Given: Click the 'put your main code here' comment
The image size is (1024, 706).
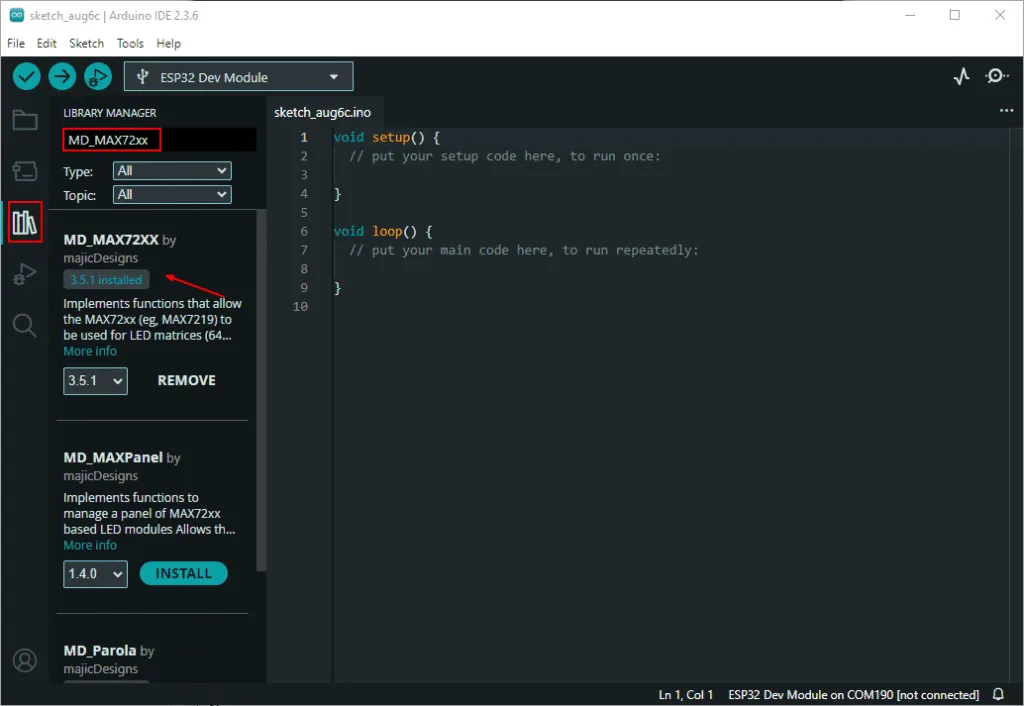Looking at the screenshot, I should (x=524, y=250).
